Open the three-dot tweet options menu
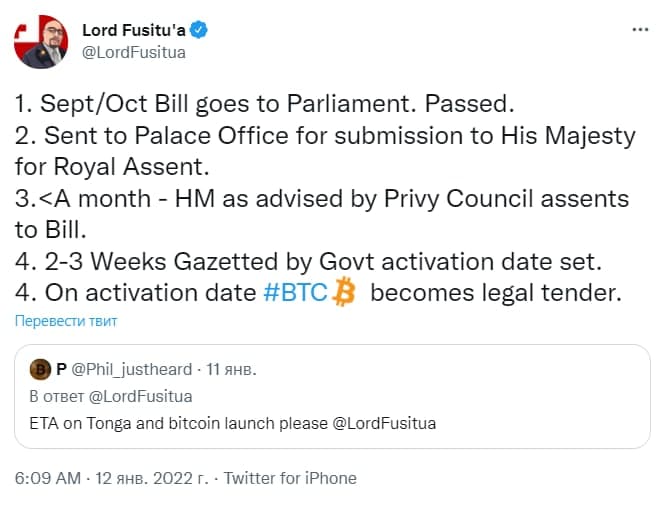This screenshot has height=506, width=669. click(640, 29)
